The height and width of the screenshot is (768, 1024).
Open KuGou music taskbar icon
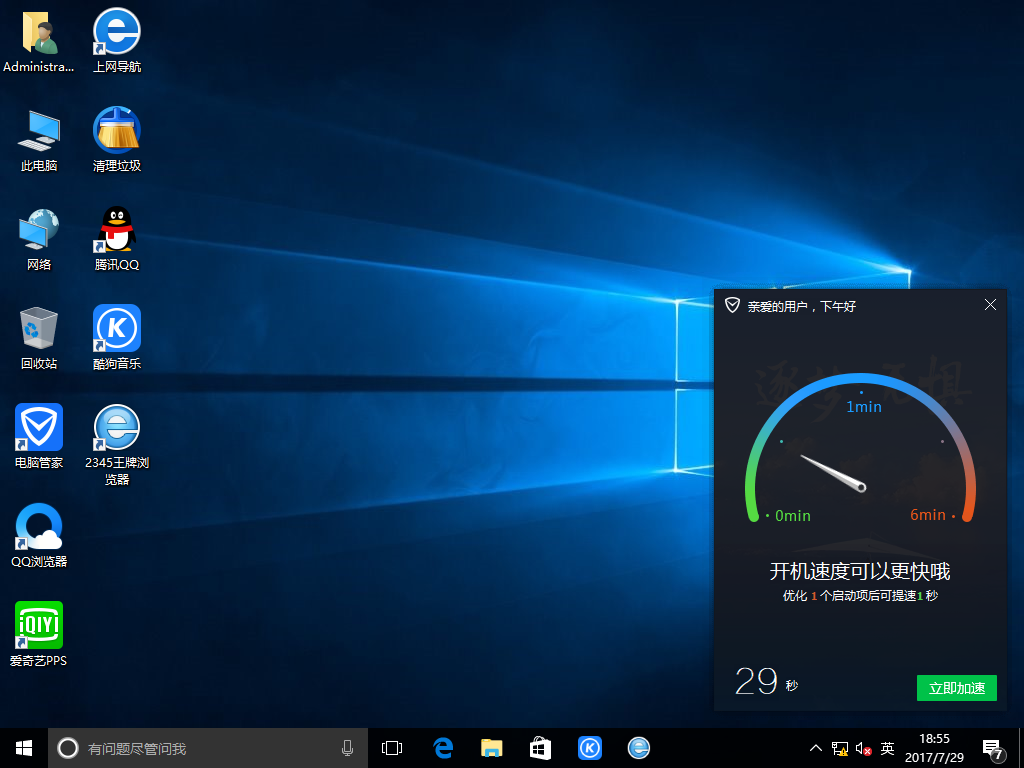coord(590,748)
